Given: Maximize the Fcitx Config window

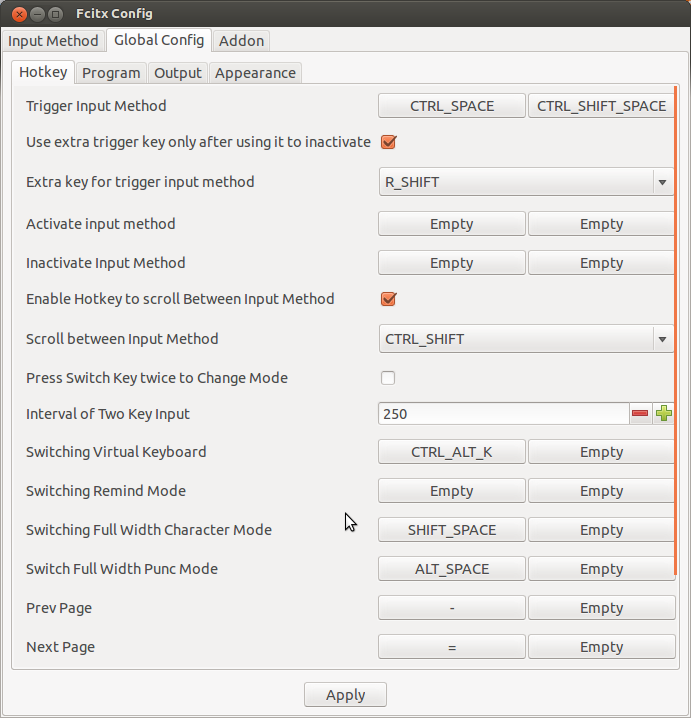Looking at the screenshot, I should pos(55,14).
